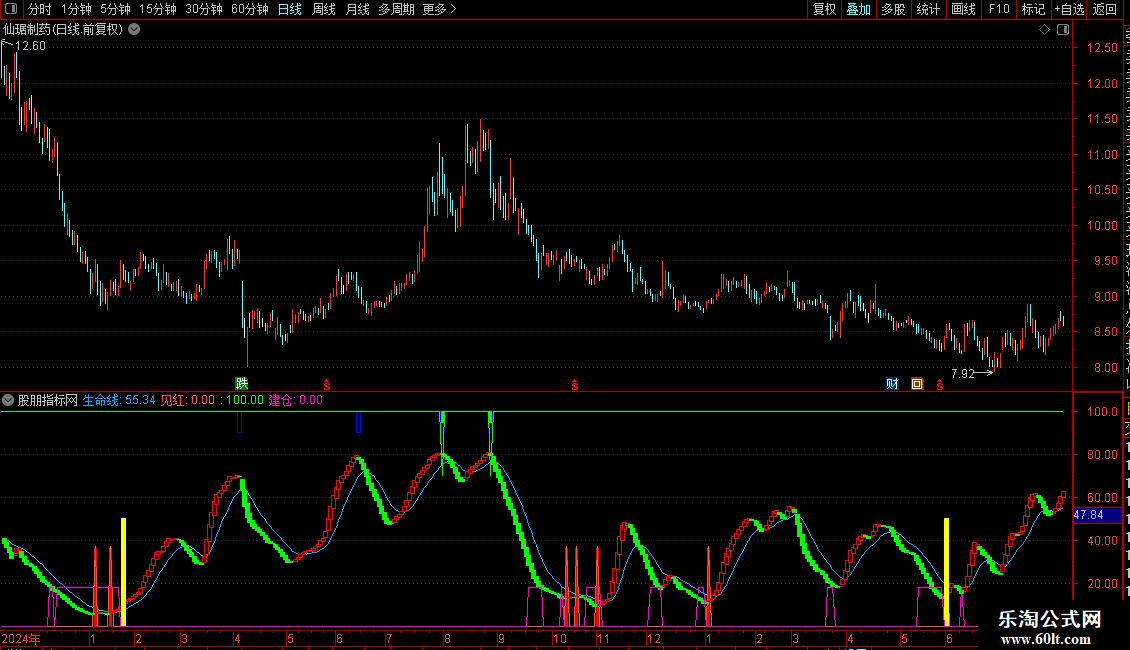Click the 2024年 label on time axis
1130x650 pixels.
point(21,638)
